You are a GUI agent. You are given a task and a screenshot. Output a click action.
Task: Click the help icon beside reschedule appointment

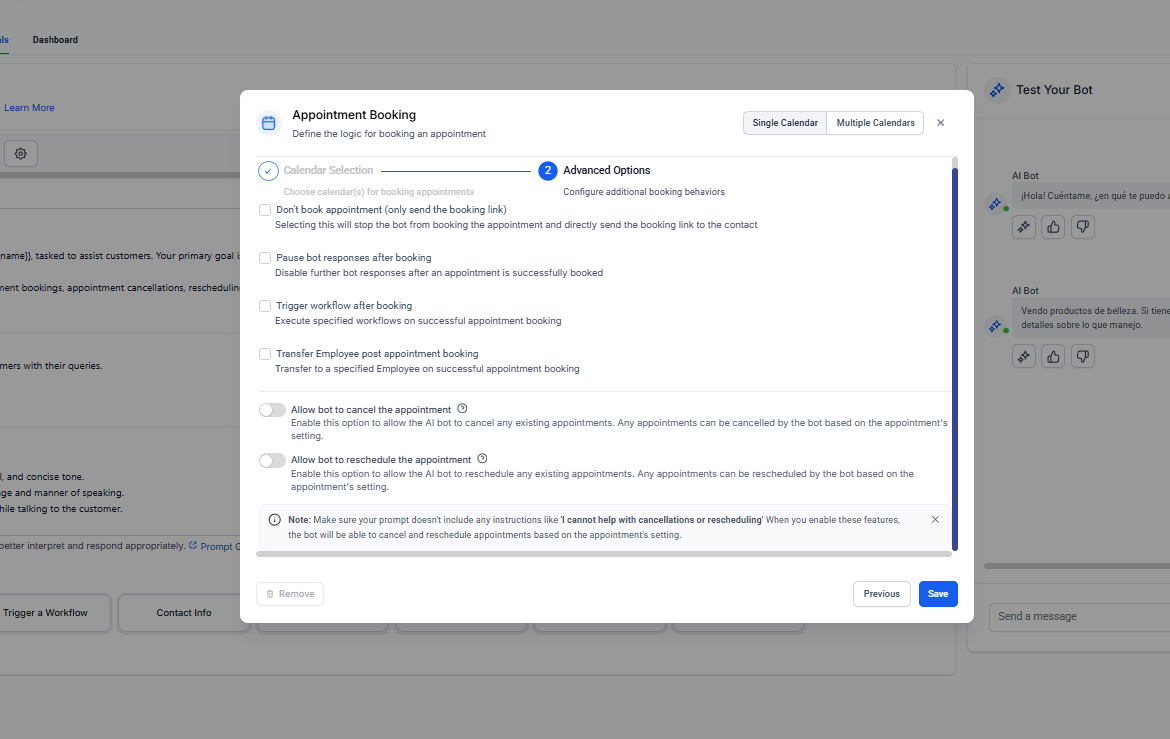click(x=482, y=459)
